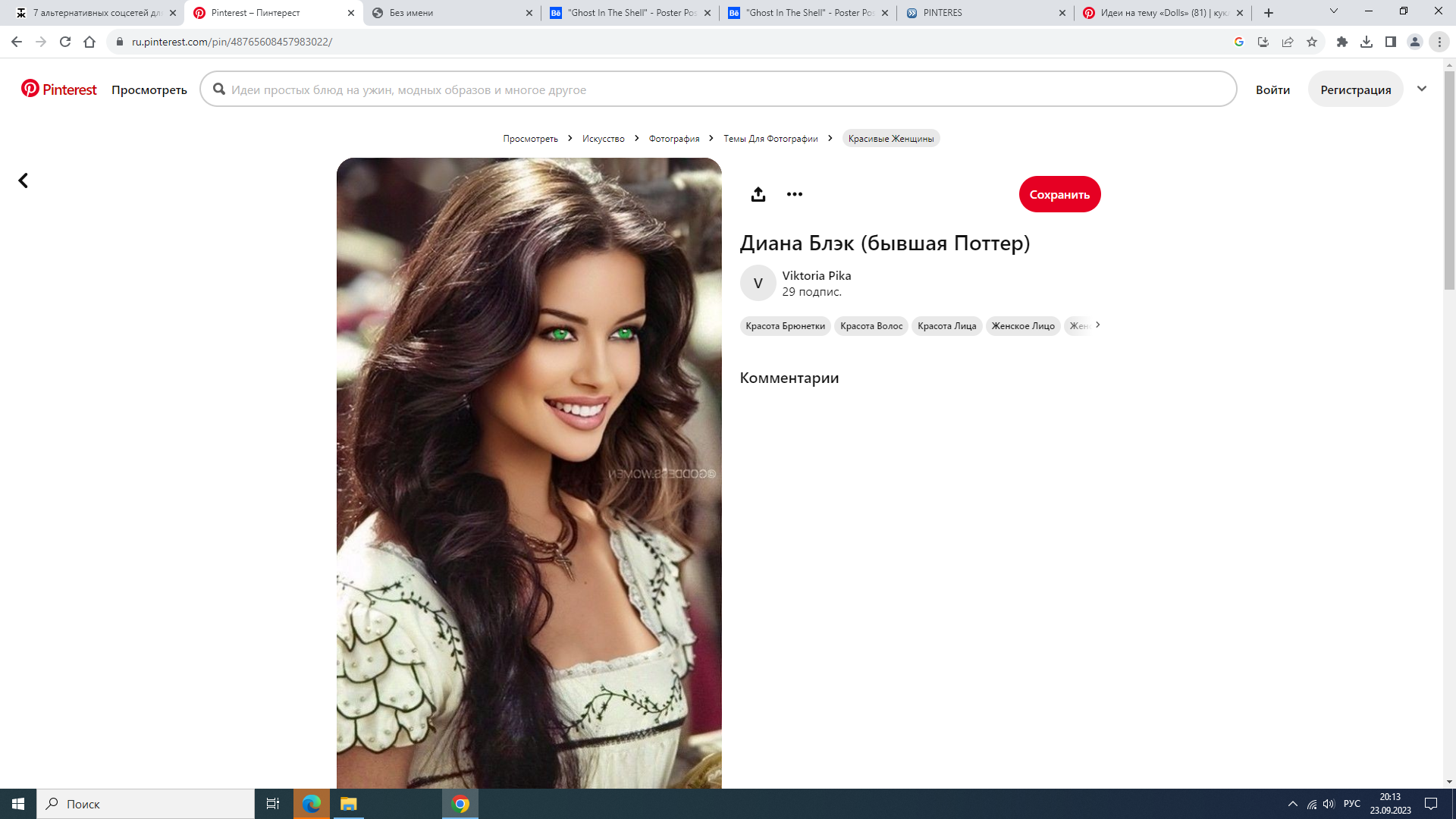The width and height of the screenshot is (1456, 819).
Task: Open the tab search dropdown arrow
Action: (x=1334, y=11)
